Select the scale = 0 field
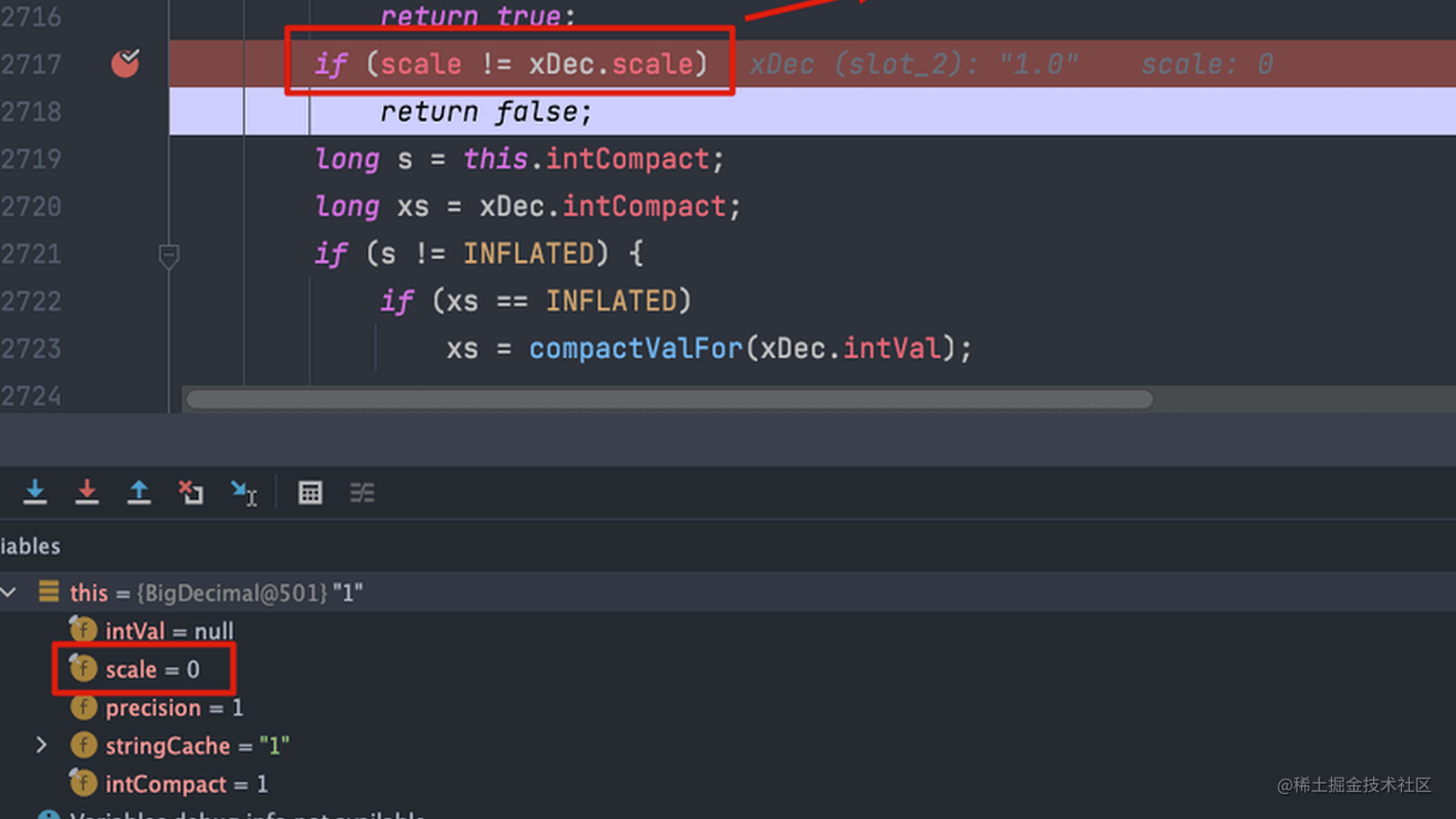Viewport: 1456px width, 819px height. [152, 669]
